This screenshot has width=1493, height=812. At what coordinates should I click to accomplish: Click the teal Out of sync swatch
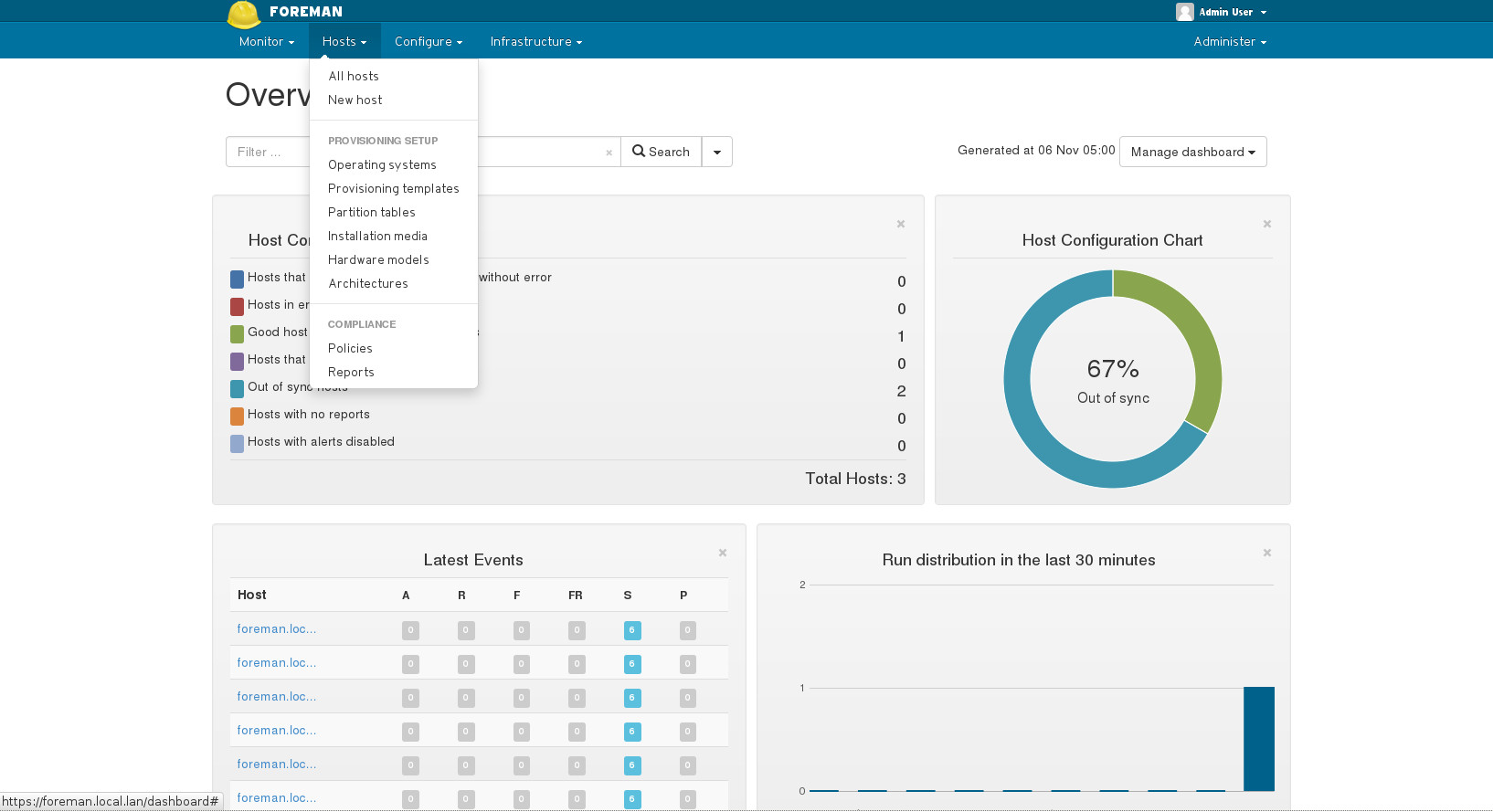point(237,388)
